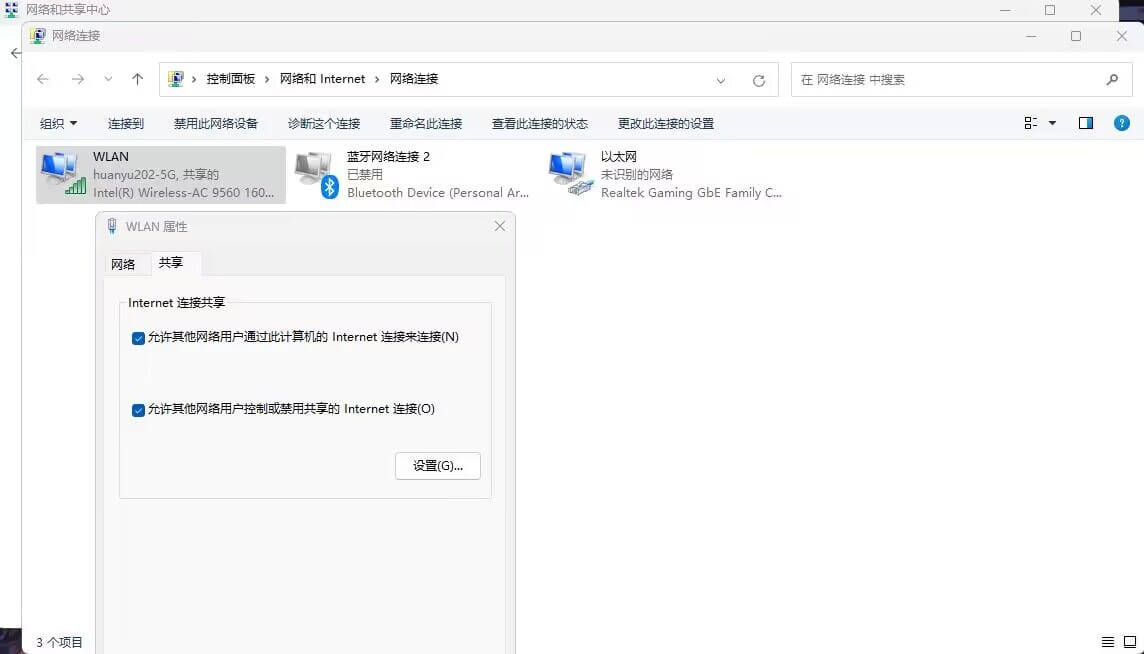1144x654 pixels.
Task: Switch to large icons view in status bar
Action: coord(1128,642)
